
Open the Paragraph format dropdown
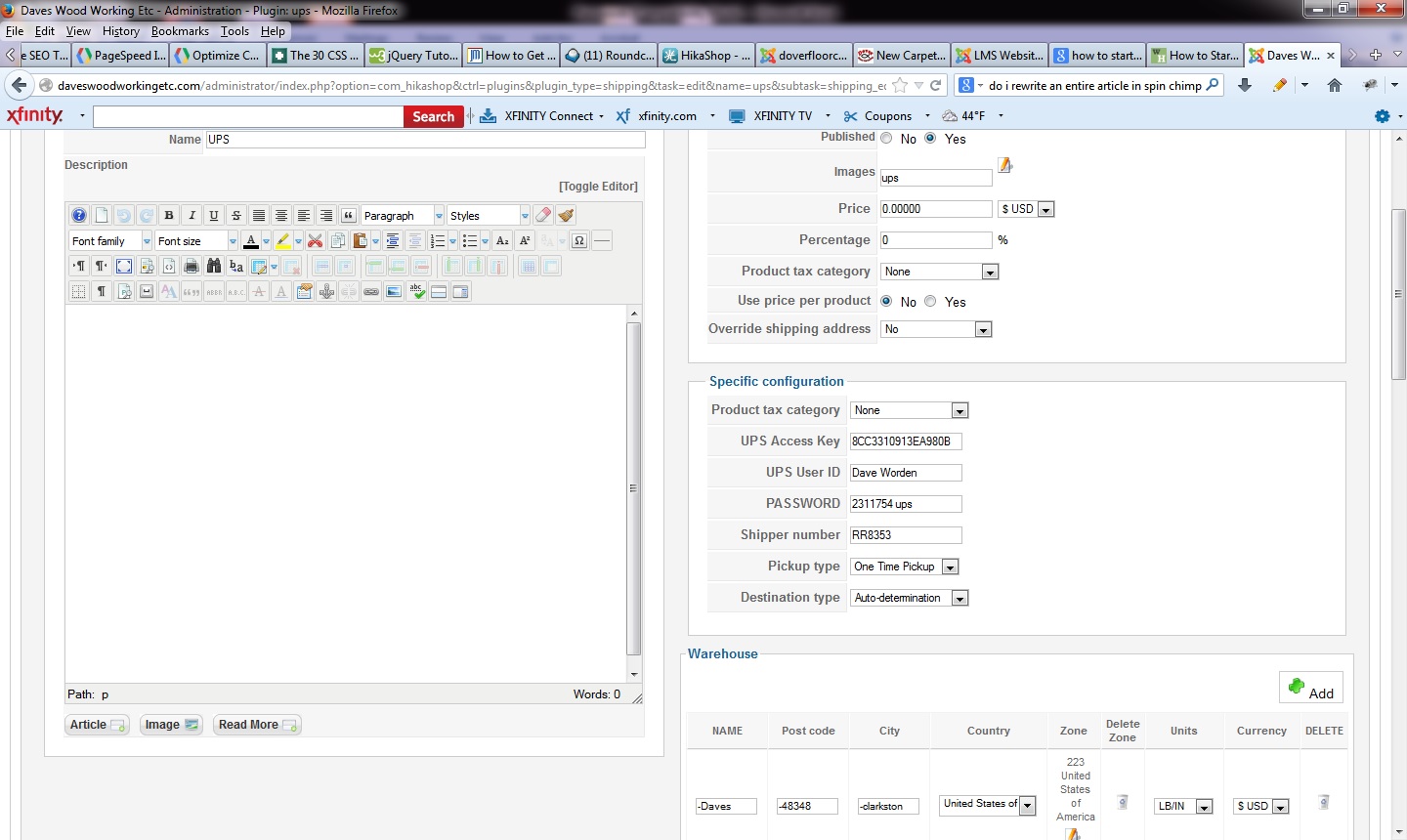(403, 215)
